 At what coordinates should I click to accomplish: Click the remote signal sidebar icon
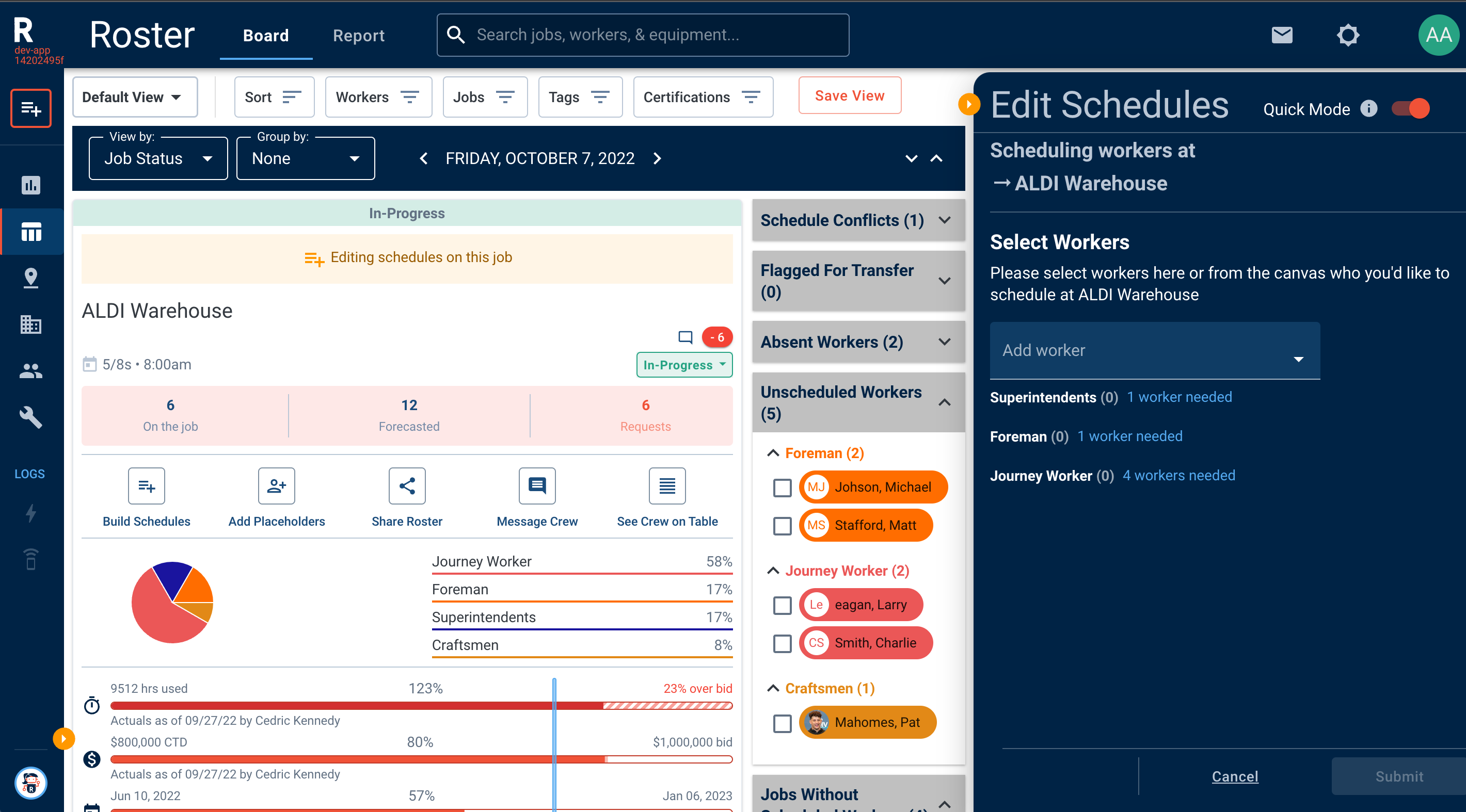31,560
